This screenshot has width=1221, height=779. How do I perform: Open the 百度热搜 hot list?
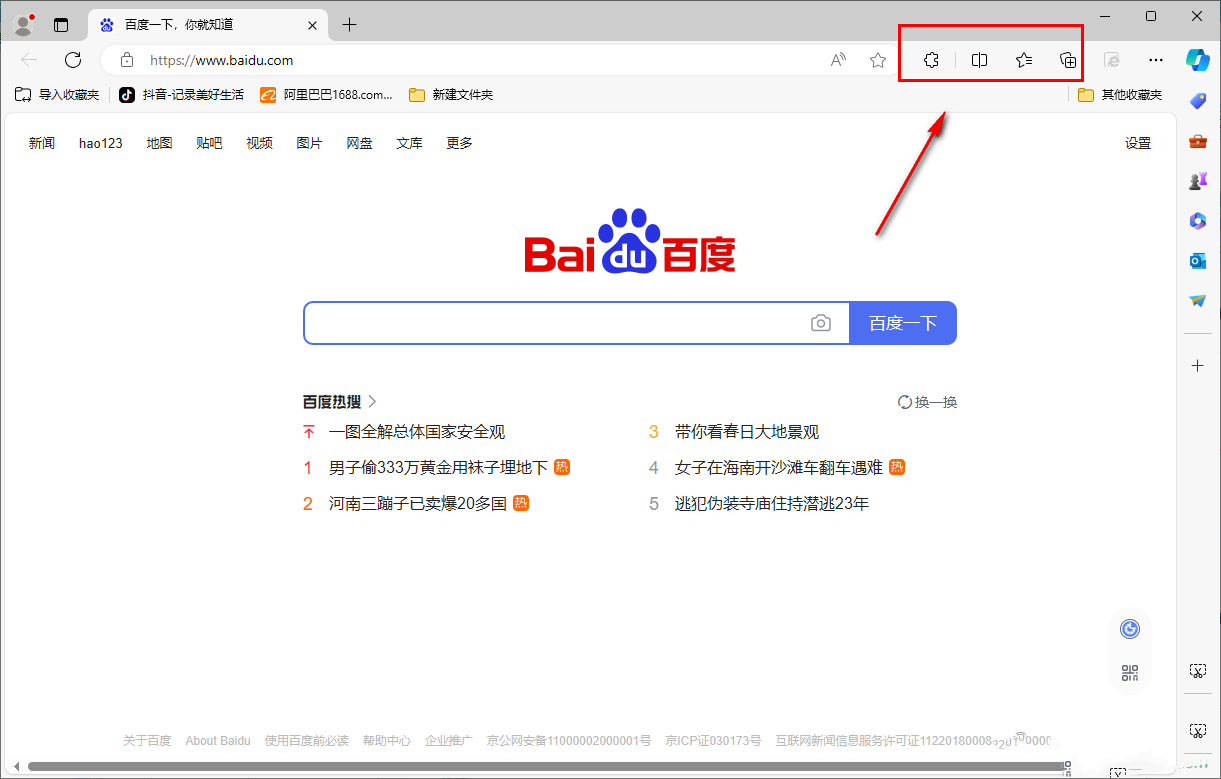tap(340, 402)
